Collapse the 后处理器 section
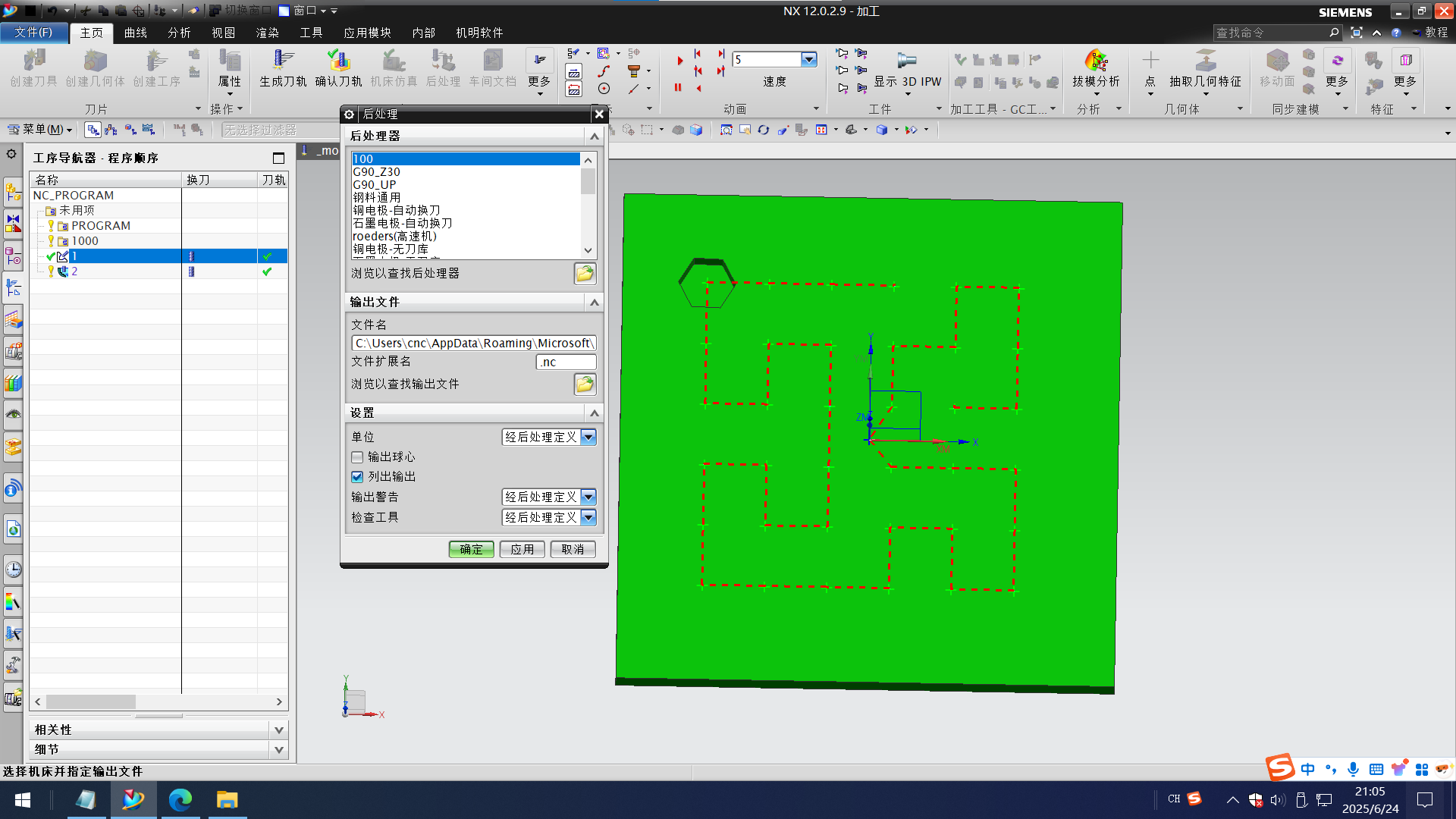Screen dimensions: 1456x819 (594, 136)
